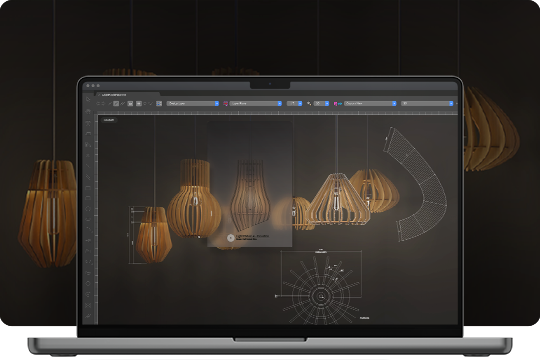Screen dimensions: 540x360
Task: Open the second wide dropdown after layers icon
Action: [256, 103]
